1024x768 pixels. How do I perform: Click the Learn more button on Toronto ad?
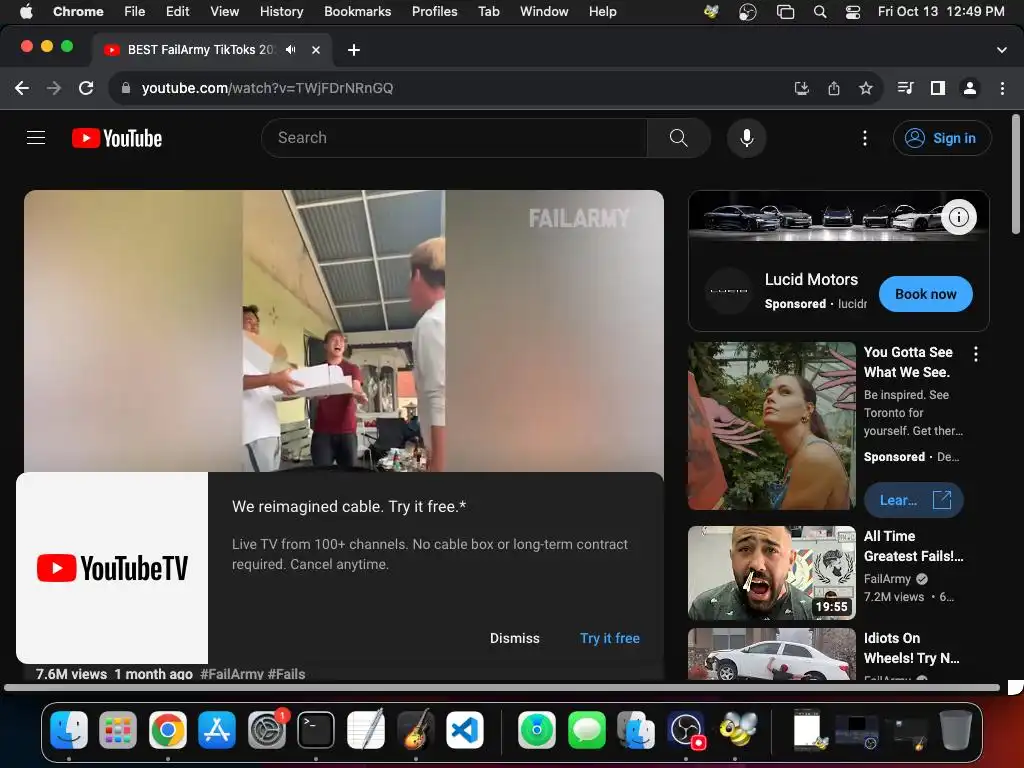click(x=913, y=500)
